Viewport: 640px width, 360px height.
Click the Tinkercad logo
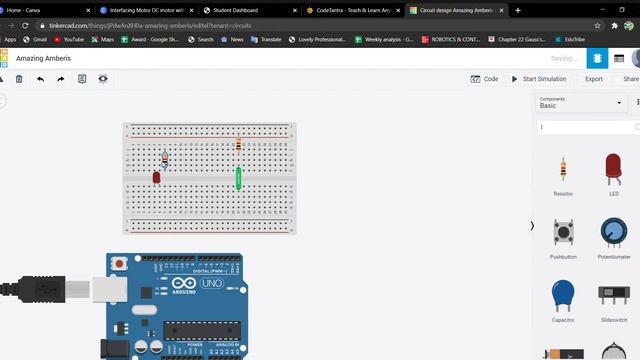[4, 58]
